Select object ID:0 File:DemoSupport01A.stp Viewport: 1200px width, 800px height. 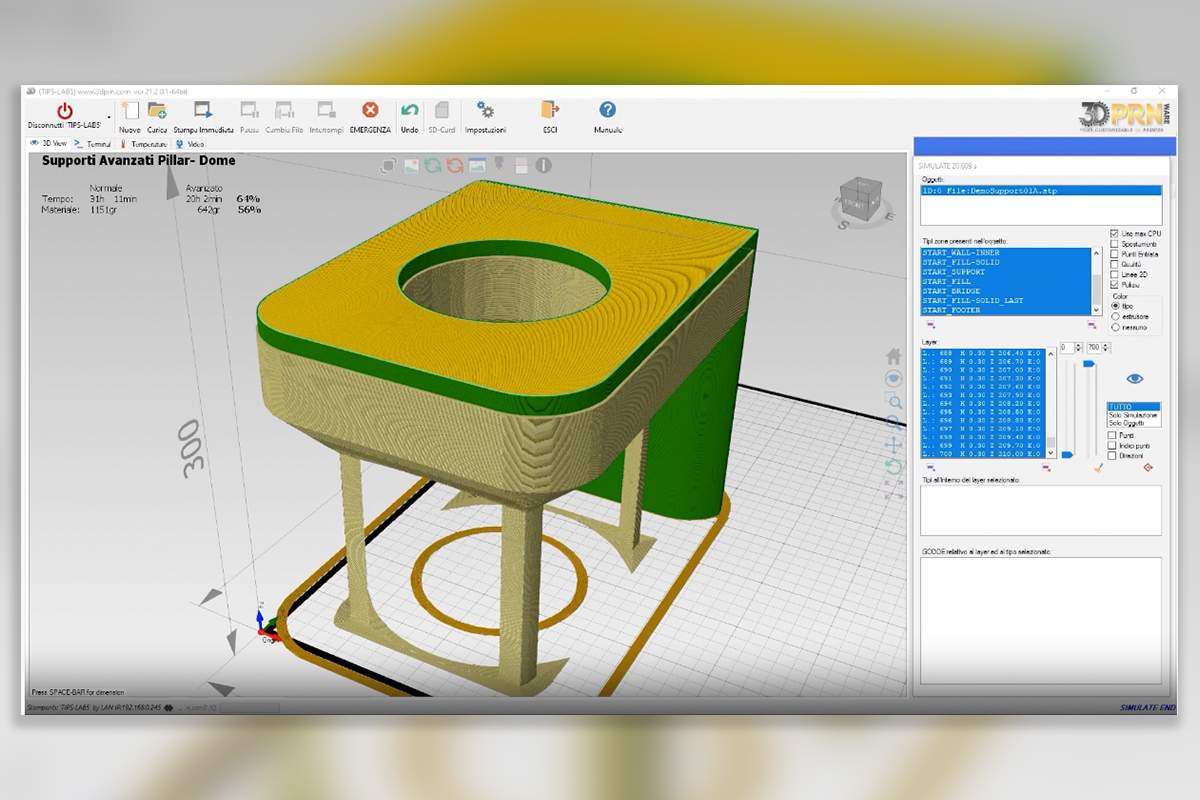coord(1041,190)
